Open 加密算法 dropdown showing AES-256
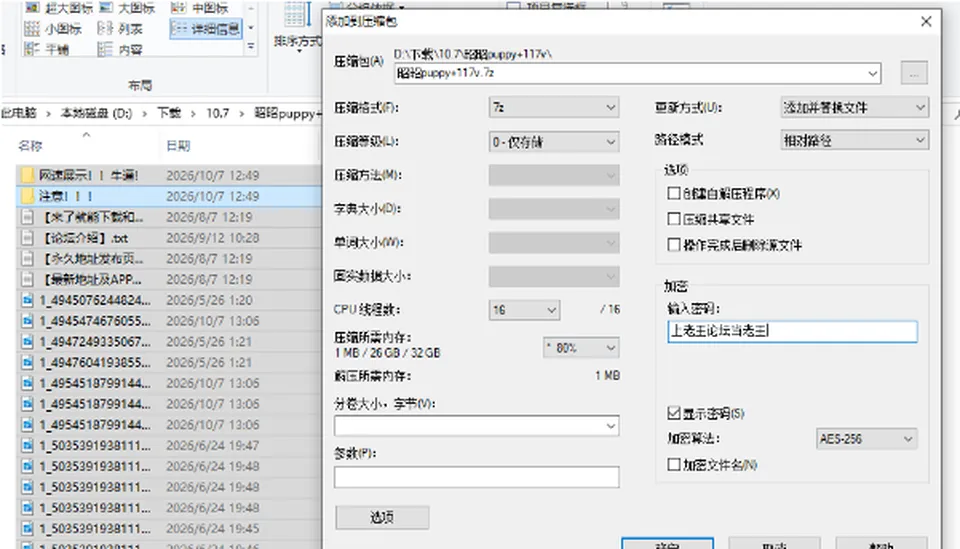 (866, 438)
